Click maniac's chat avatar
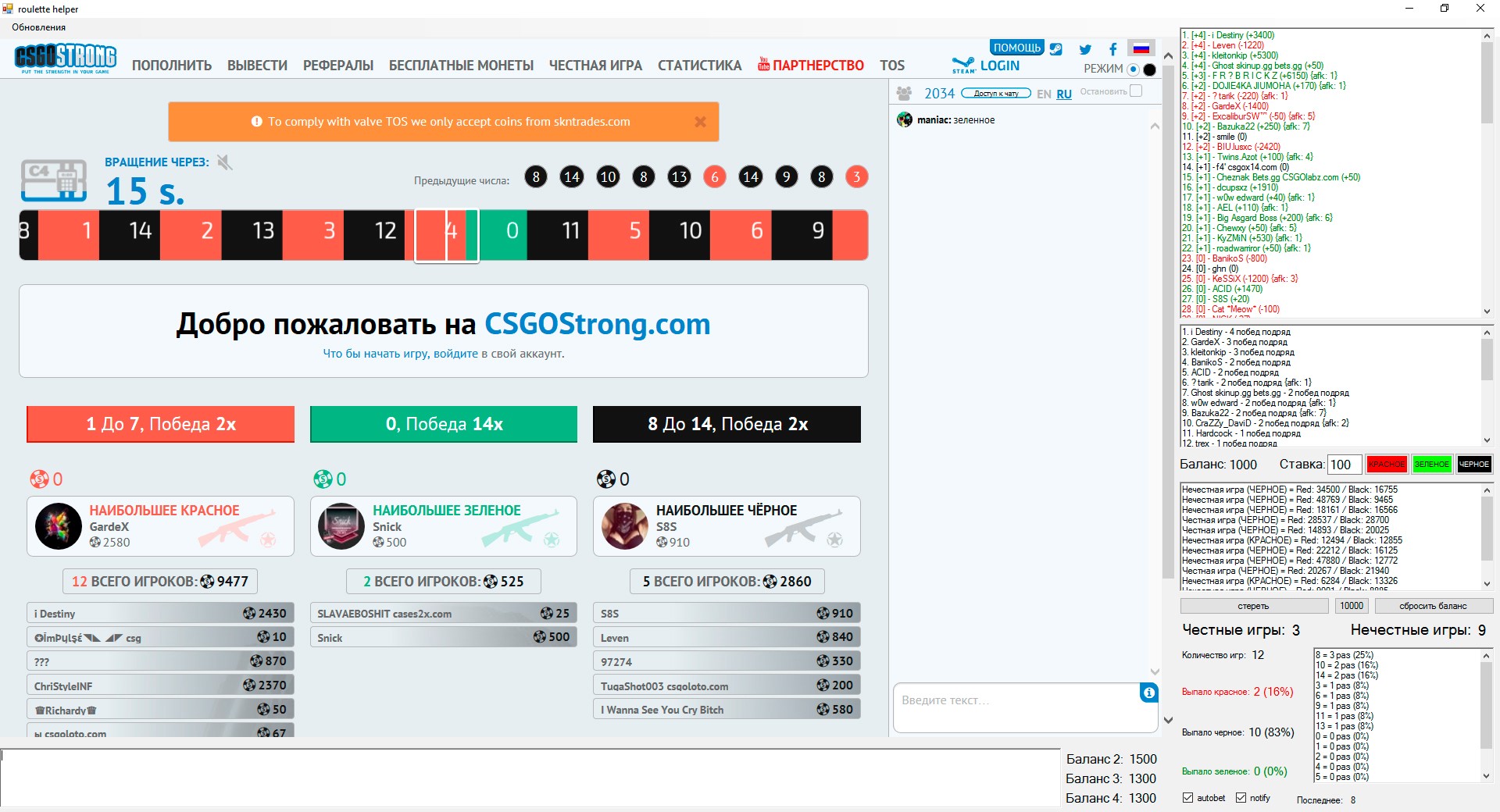This screenshot has height=812, width=1500. [x=905, y=119]
